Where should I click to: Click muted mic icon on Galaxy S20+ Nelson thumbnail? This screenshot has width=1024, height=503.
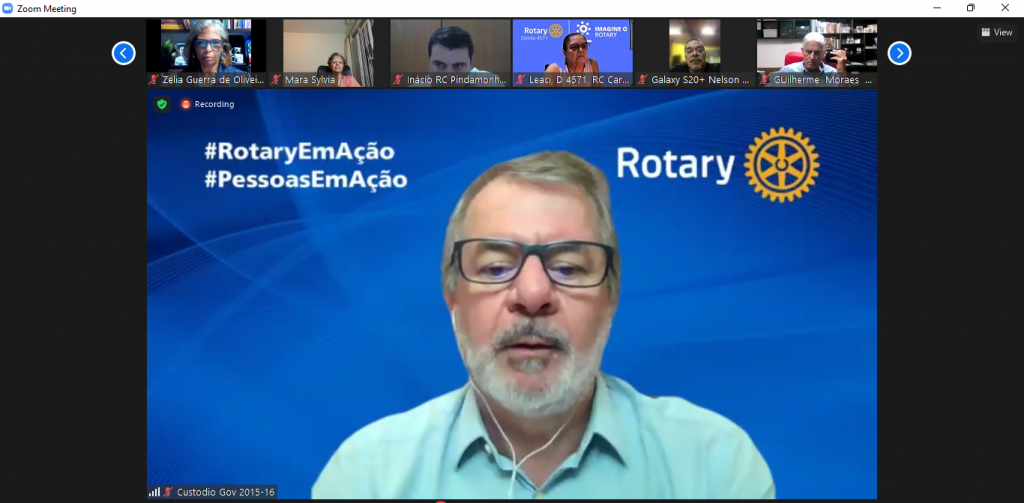[x=643, y=80]
